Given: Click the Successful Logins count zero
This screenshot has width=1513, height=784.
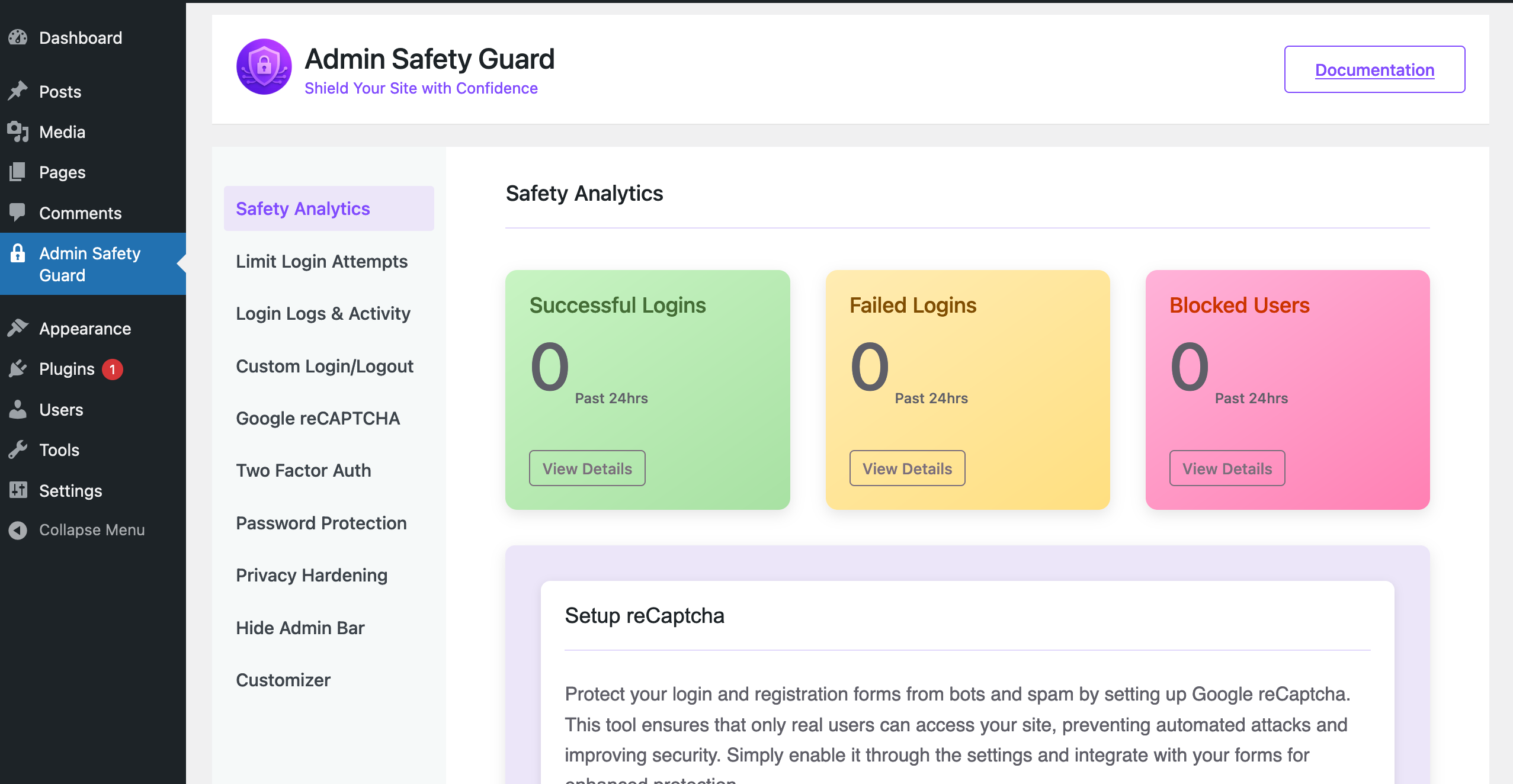Looking at the screenshot, I should pyautogui.click(x=550, y=367).
